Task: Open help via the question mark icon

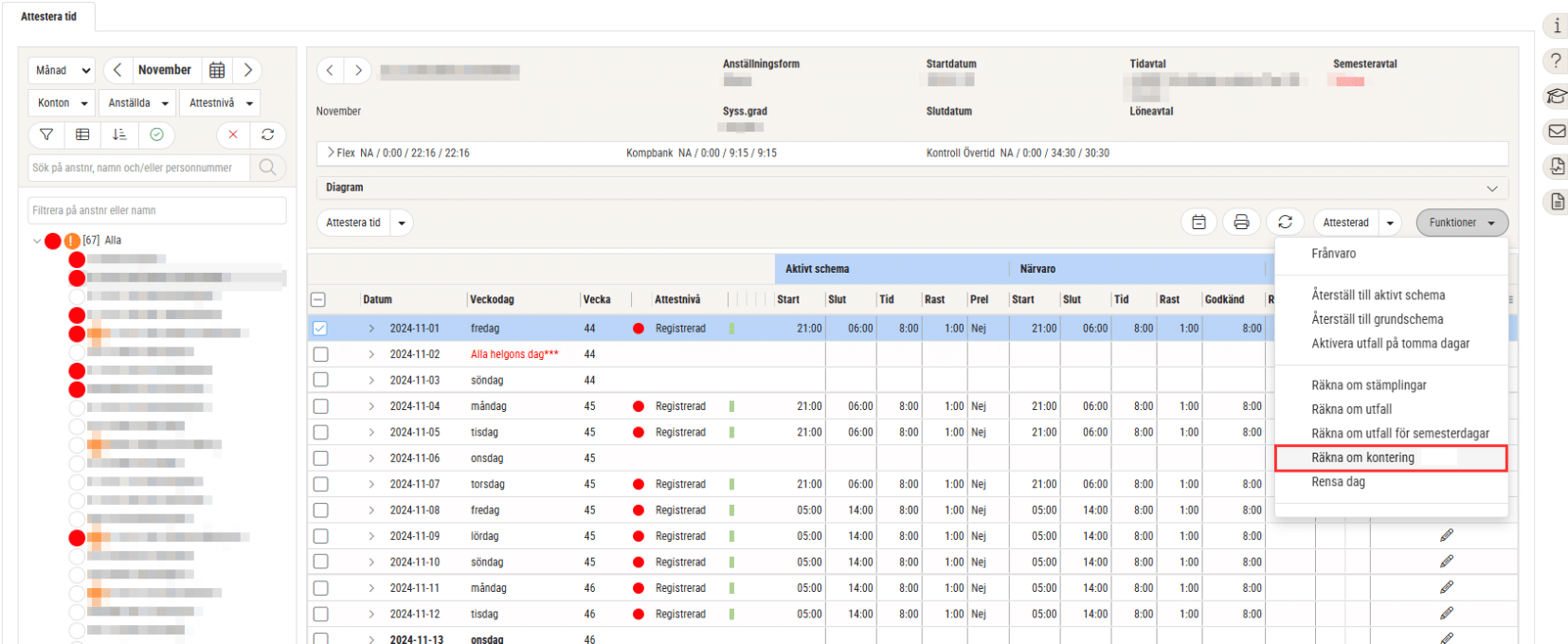Action: [1557, 62]
